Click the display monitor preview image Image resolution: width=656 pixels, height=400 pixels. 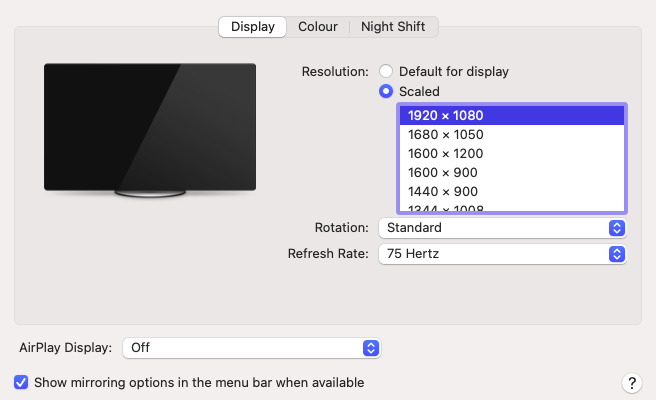point(150,127)
